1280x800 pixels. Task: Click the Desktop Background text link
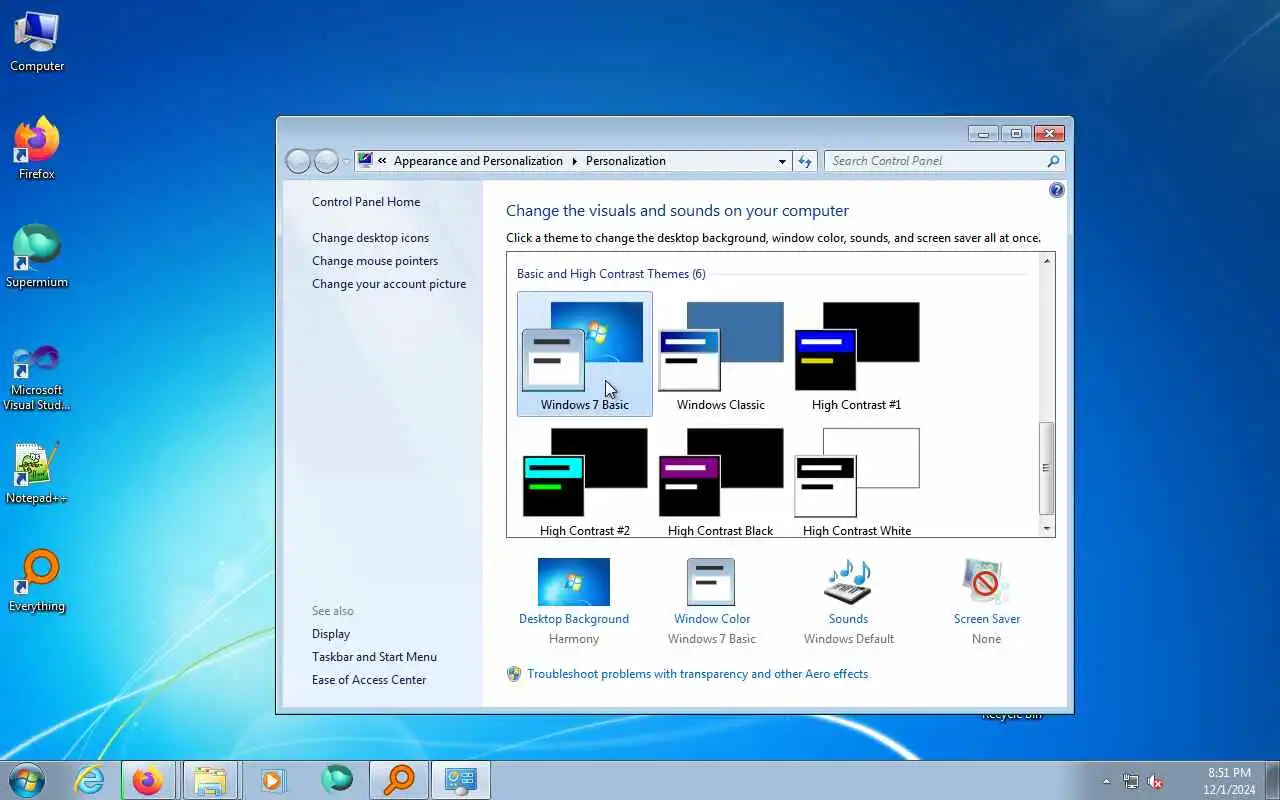pyautogui.click(x=574, y=619)
